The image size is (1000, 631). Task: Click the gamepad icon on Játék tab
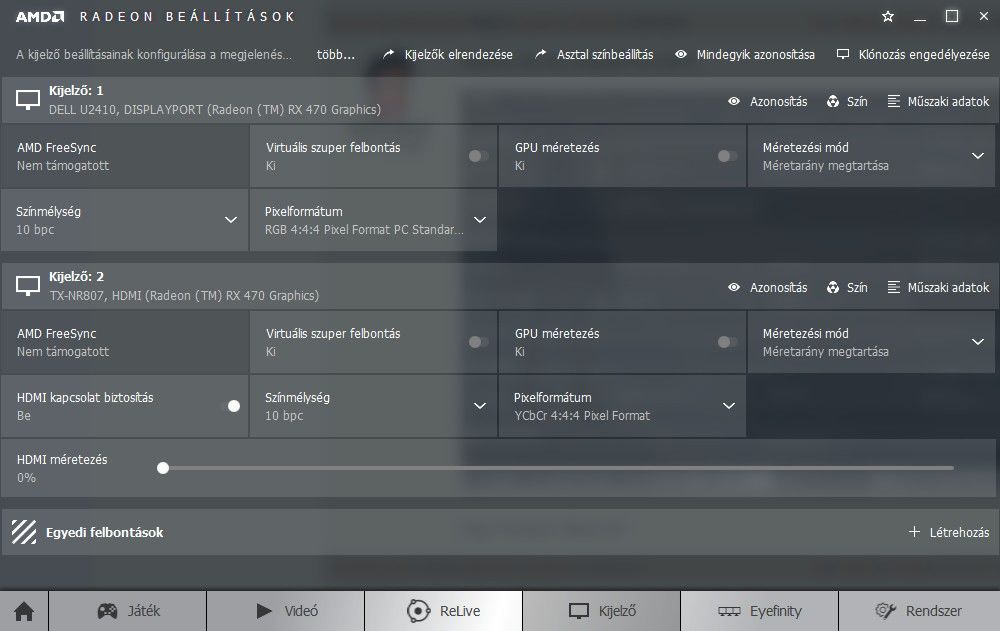coord(107,611)
